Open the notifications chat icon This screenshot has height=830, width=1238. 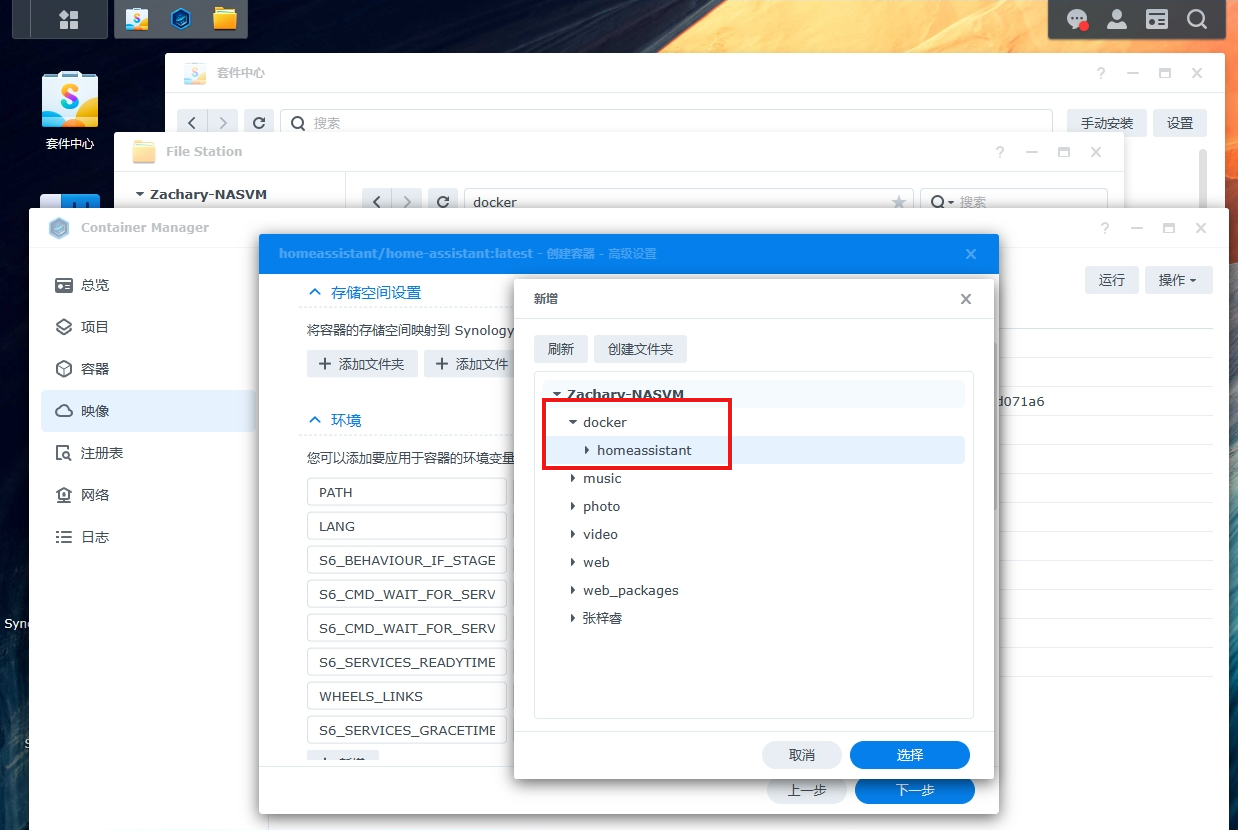[x=1077, y=19]
